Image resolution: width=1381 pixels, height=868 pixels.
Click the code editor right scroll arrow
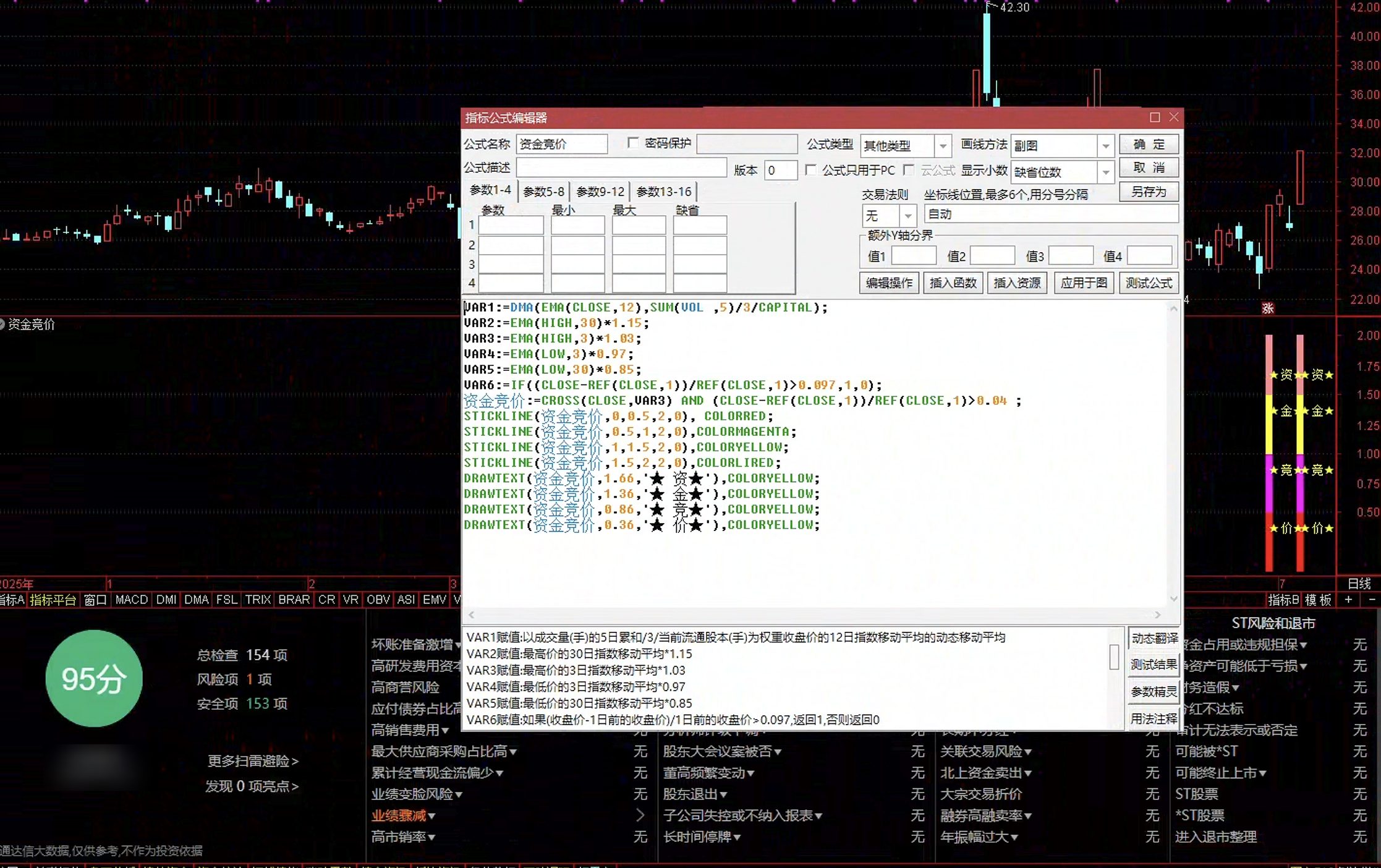coord(1158,615)
